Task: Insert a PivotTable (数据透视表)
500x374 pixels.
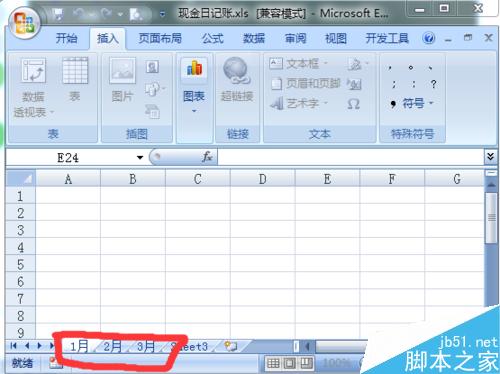Action: click(x=33, y=87)
